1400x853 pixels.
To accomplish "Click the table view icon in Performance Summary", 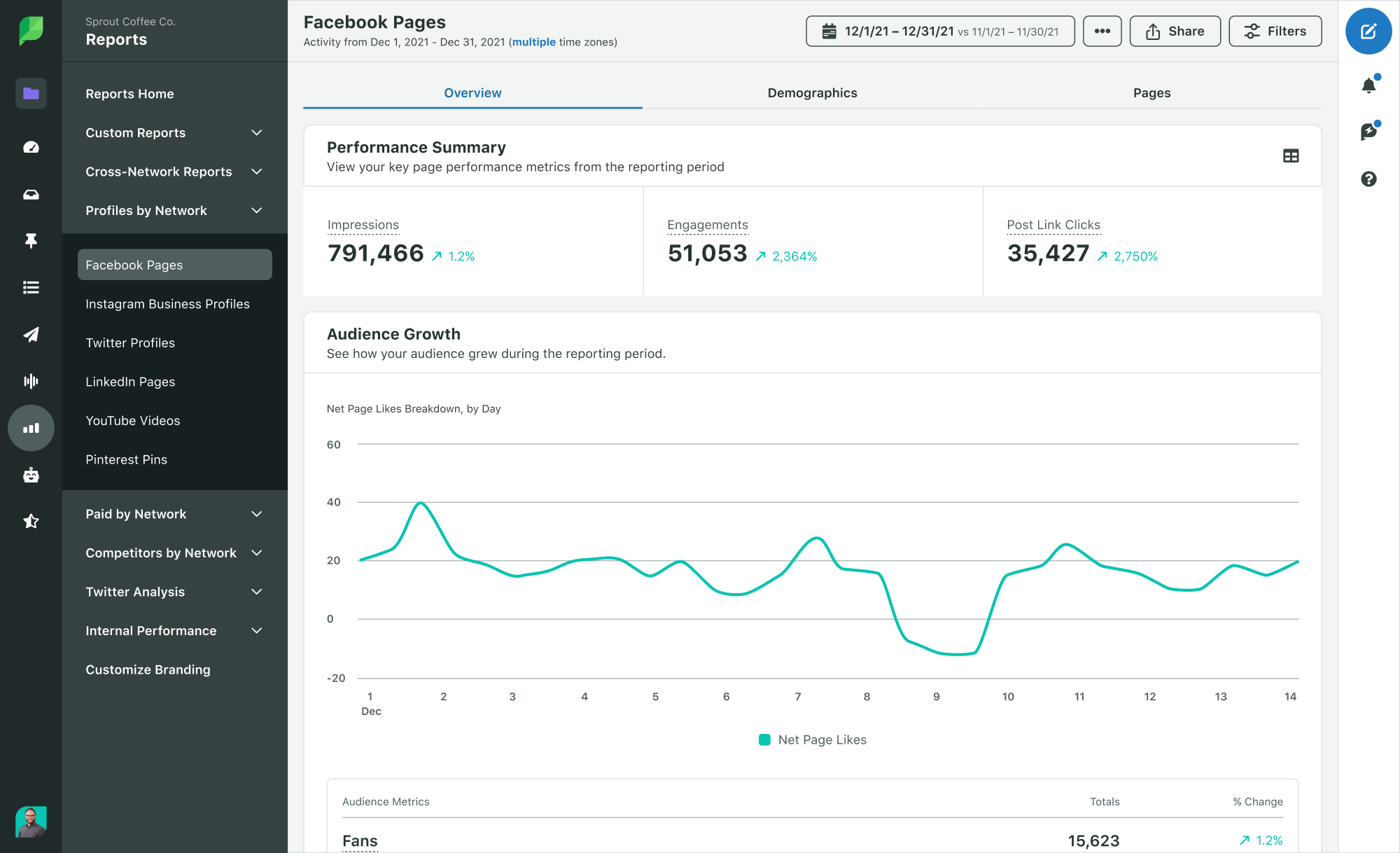I will [x=1291, y=156].
